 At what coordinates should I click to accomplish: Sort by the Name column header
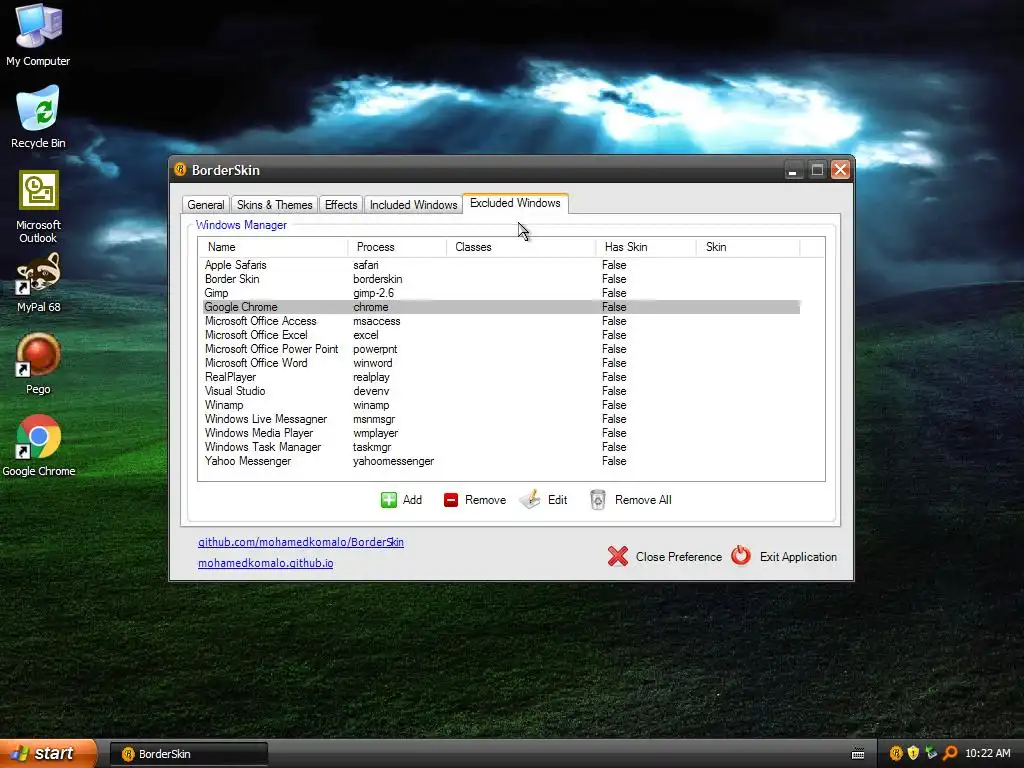(273, 247)
